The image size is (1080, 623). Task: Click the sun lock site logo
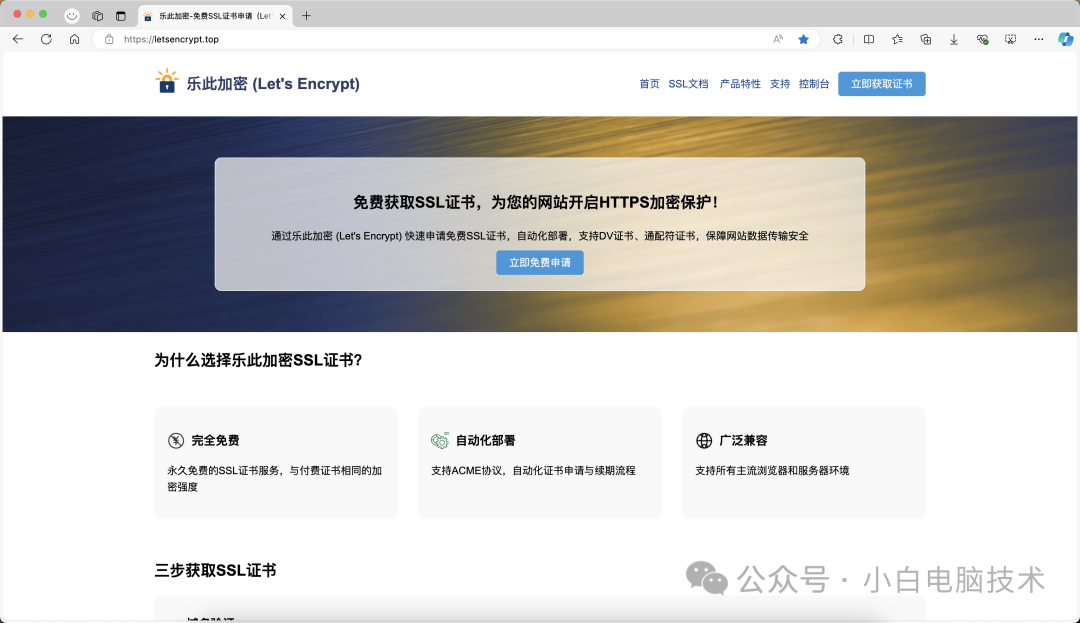coord(167,81)
